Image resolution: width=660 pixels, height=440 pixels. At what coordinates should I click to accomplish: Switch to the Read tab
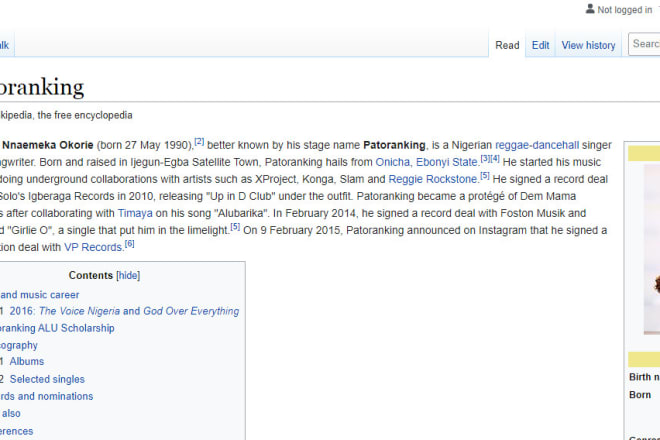[507, 45]
